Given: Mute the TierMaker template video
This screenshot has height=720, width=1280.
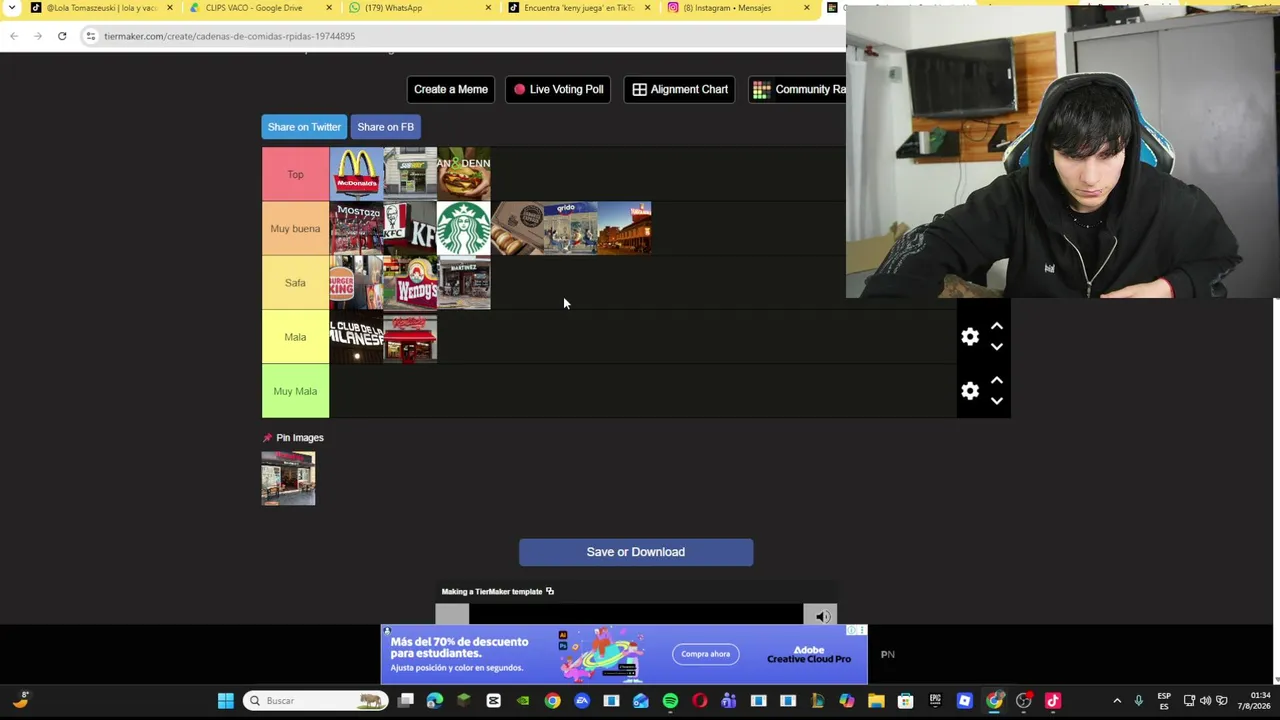Looking at the screenshot, I should pos(822,616).
